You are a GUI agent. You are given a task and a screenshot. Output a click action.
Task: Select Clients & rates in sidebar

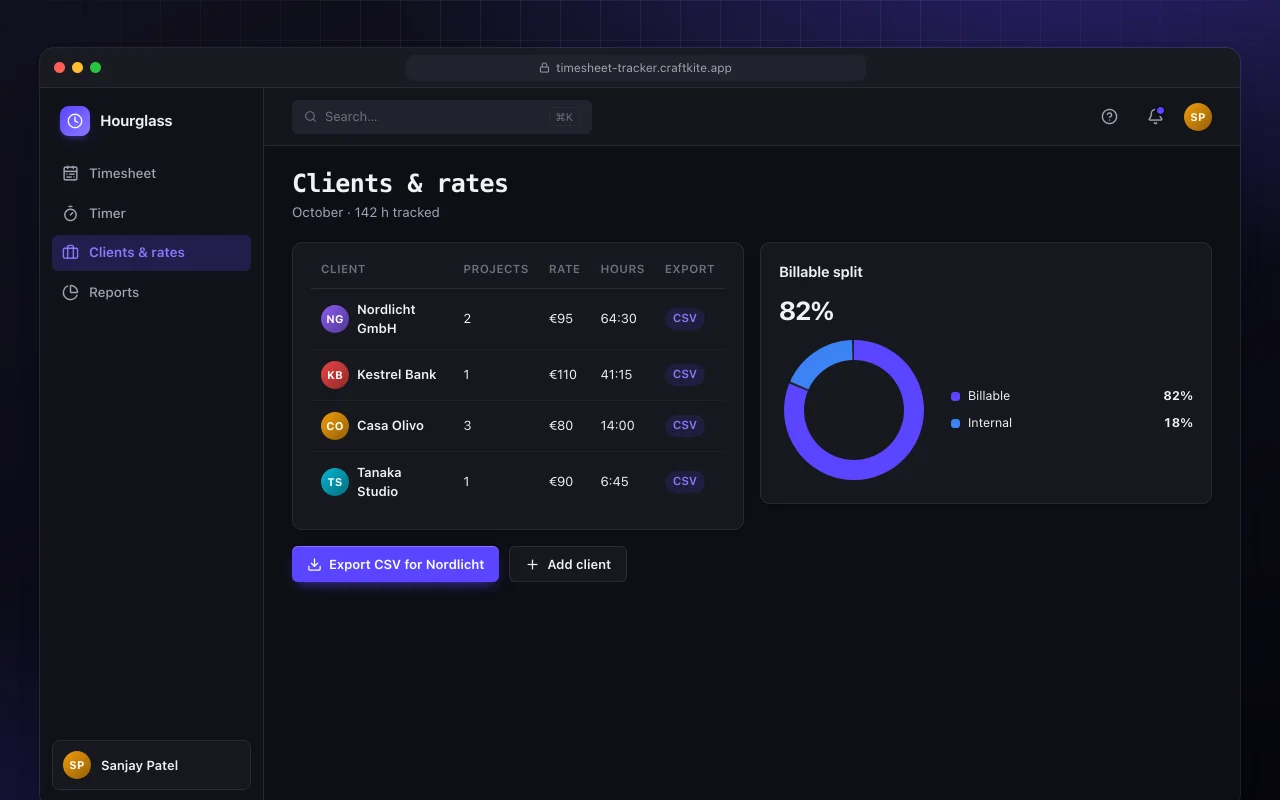point(151,253)
